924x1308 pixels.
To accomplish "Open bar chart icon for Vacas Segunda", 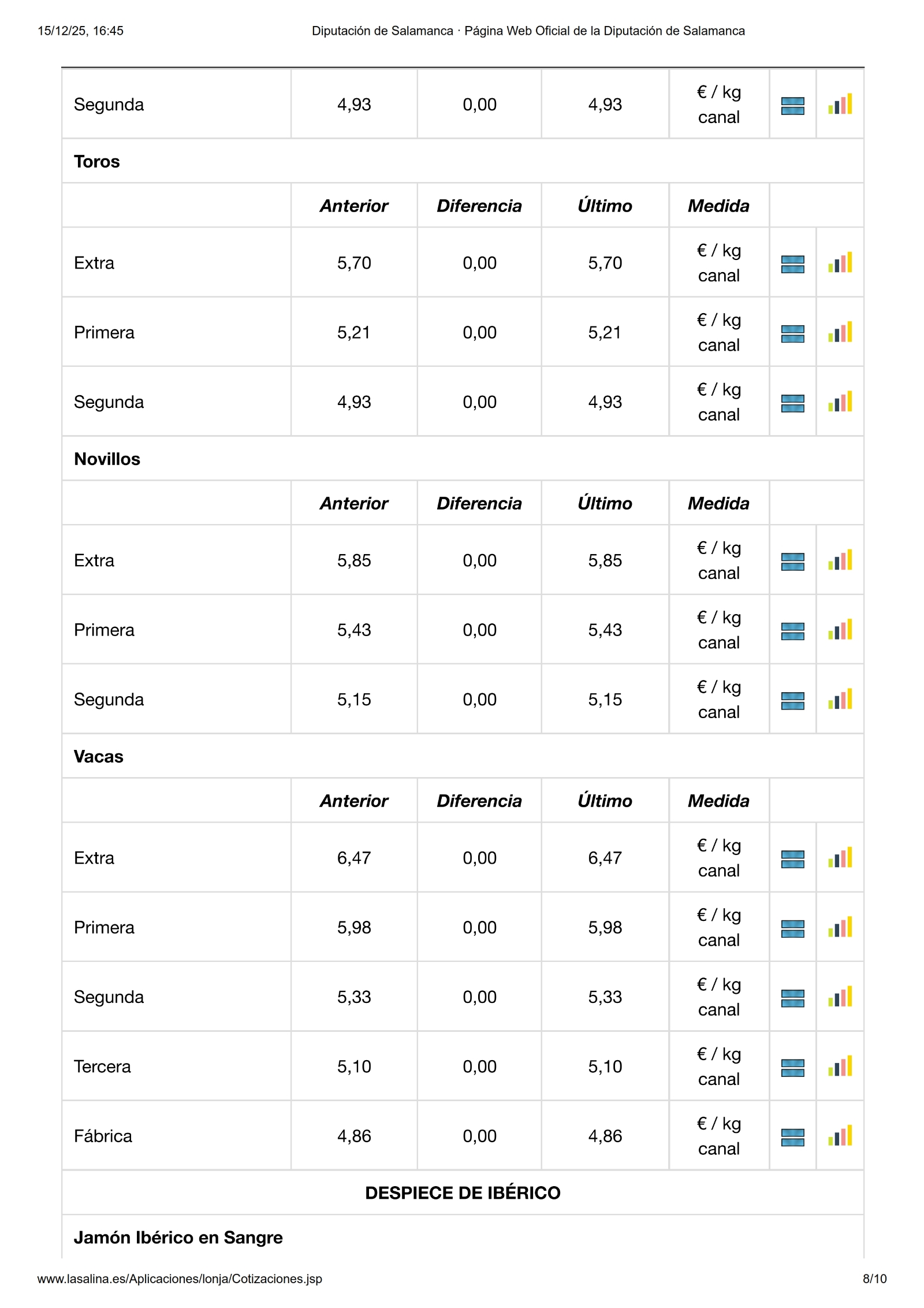I will click(x=840, y=997).
